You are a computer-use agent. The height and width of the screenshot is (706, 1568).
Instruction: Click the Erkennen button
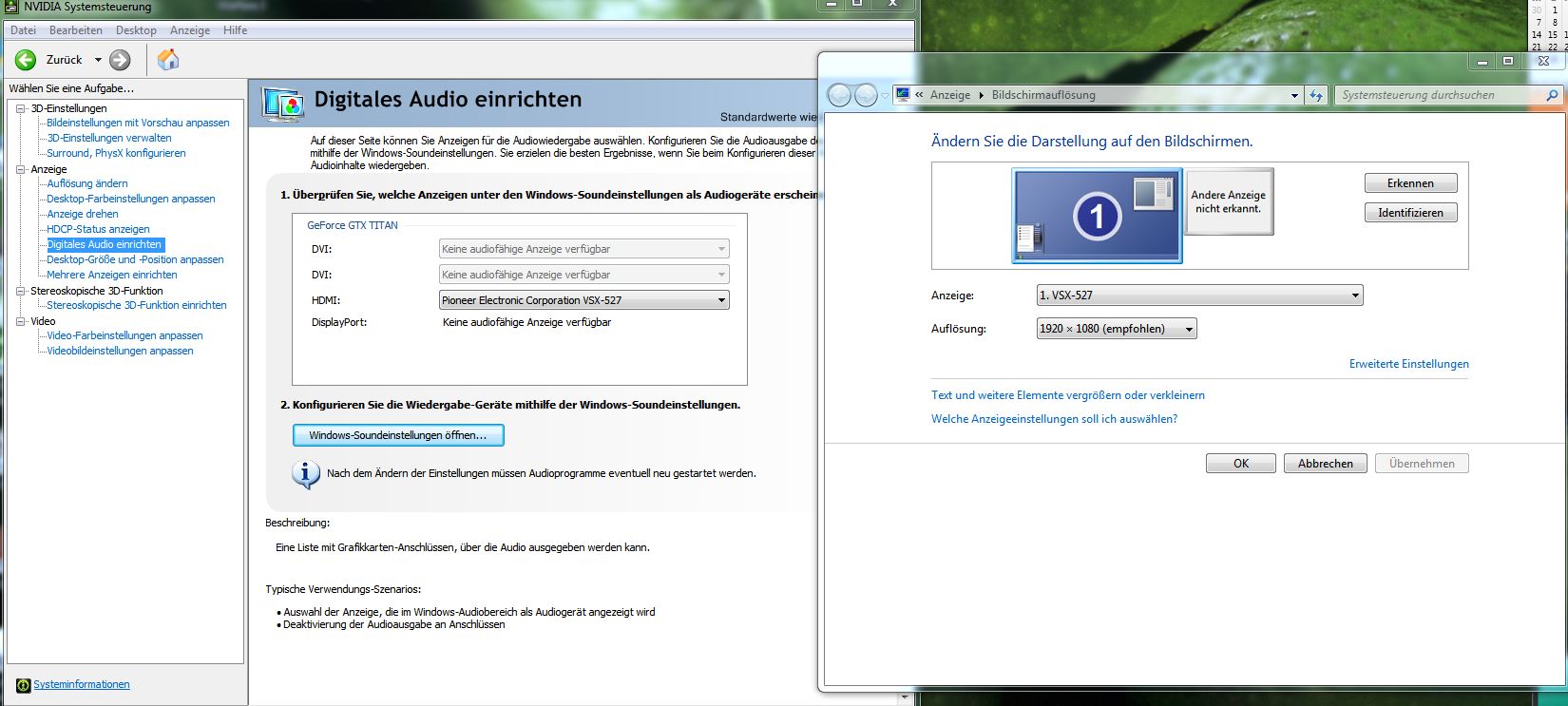(x=1410, y=183)
